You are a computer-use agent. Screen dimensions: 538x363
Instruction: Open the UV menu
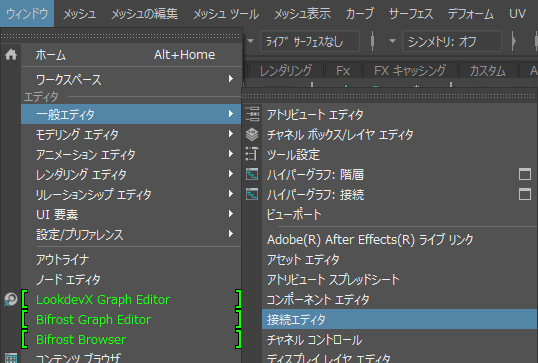pyautogui.click(x=517, y=13)
